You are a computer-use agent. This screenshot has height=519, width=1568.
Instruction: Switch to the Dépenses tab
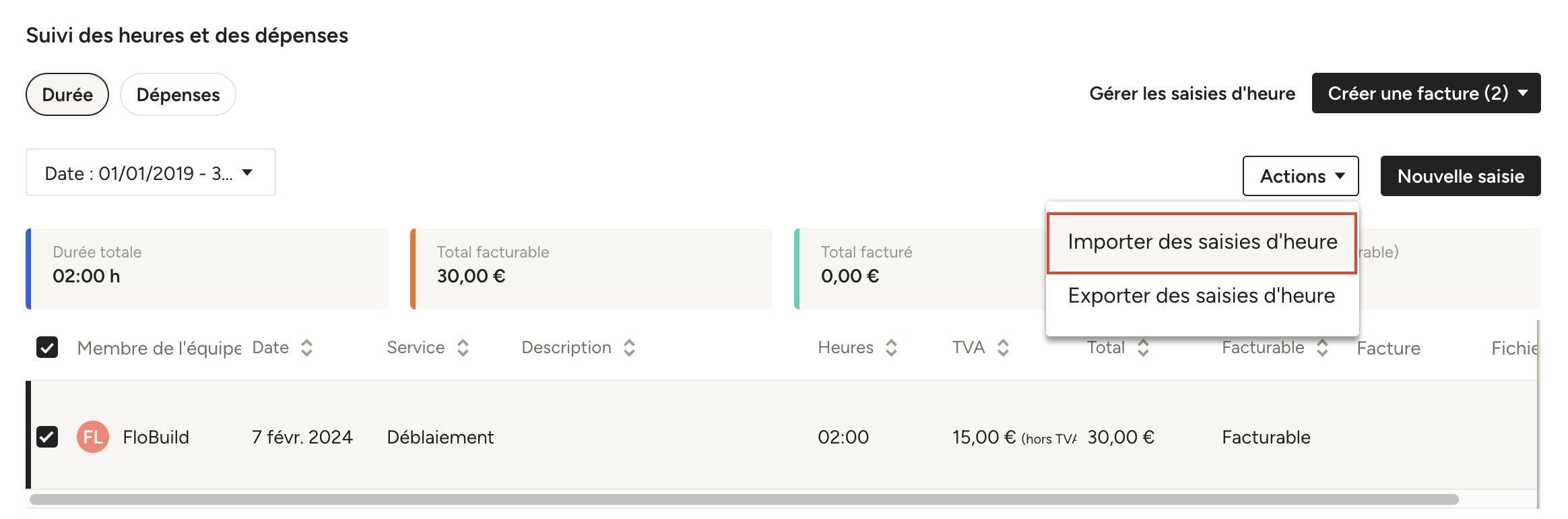[178, 94]
